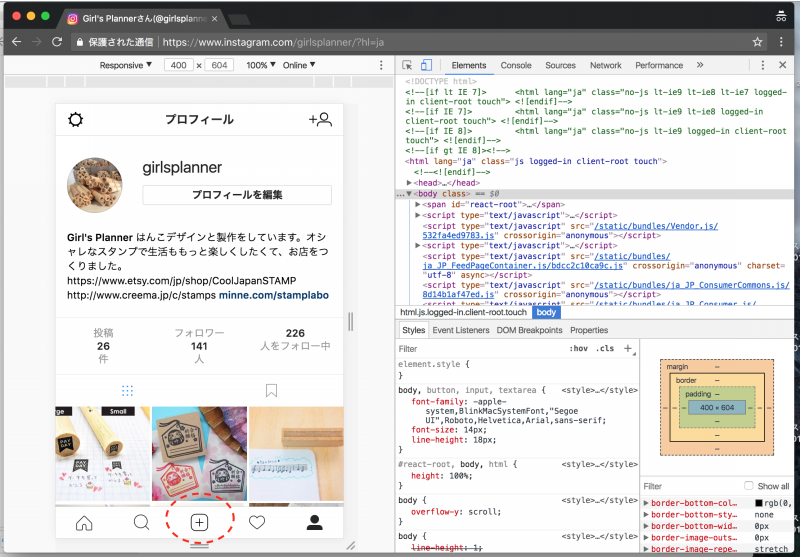Open the DOM Breakpoints tab

pos(529,330)
